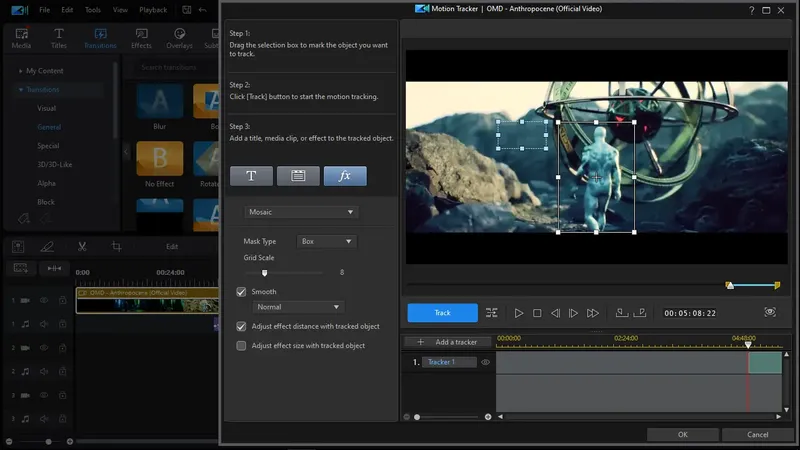The image size is (800, 450).
Task: Open the Mask Type Box dropdown
Action: (327, 241)
